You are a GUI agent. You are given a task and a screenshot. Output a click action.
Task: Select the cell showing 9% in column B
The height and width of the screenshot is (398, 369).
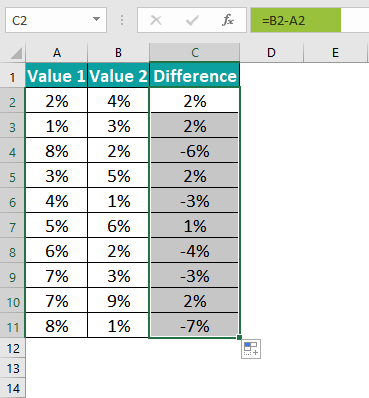118,301
